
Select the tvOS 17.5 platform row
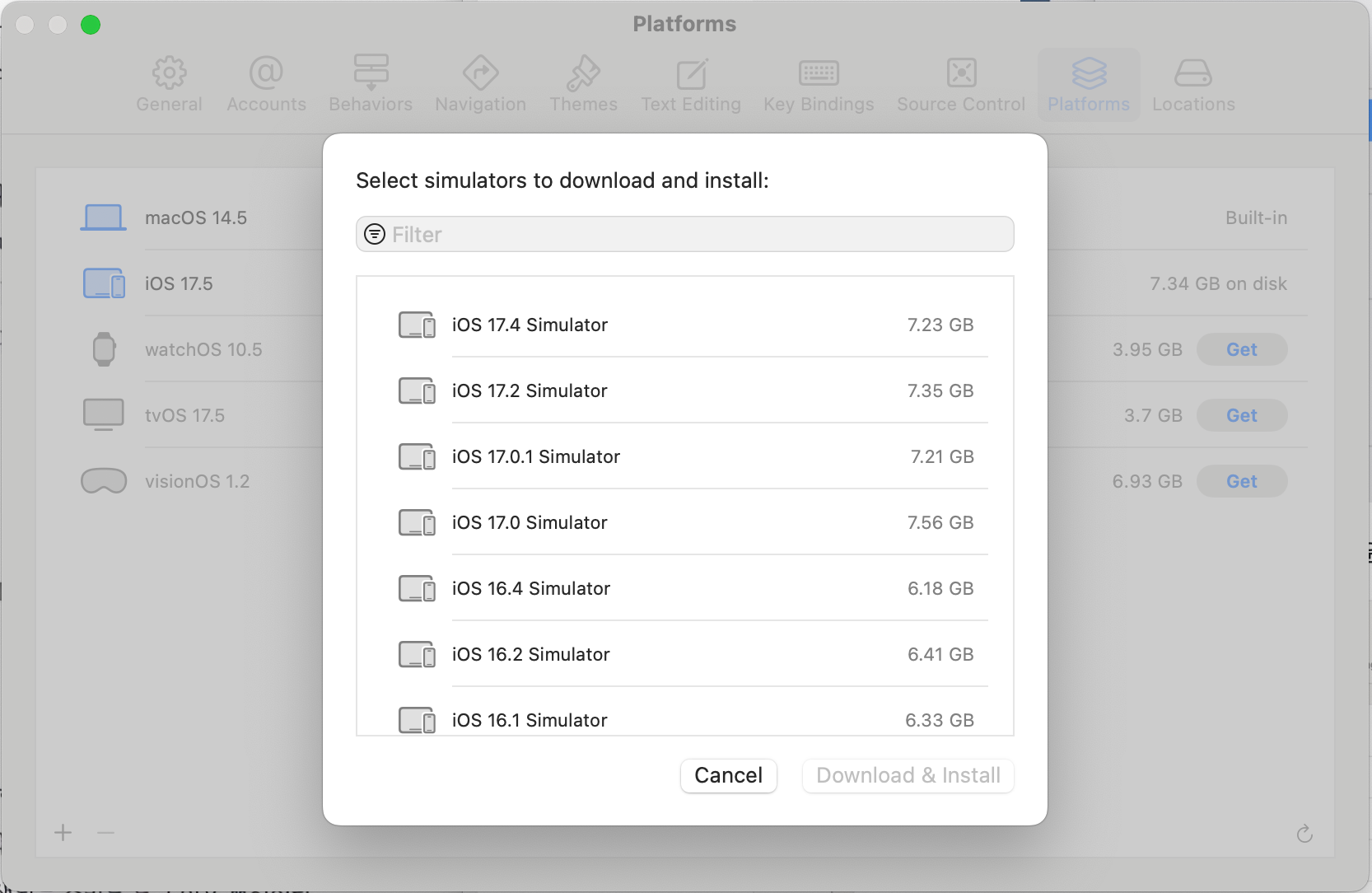[x=685, y=415]
